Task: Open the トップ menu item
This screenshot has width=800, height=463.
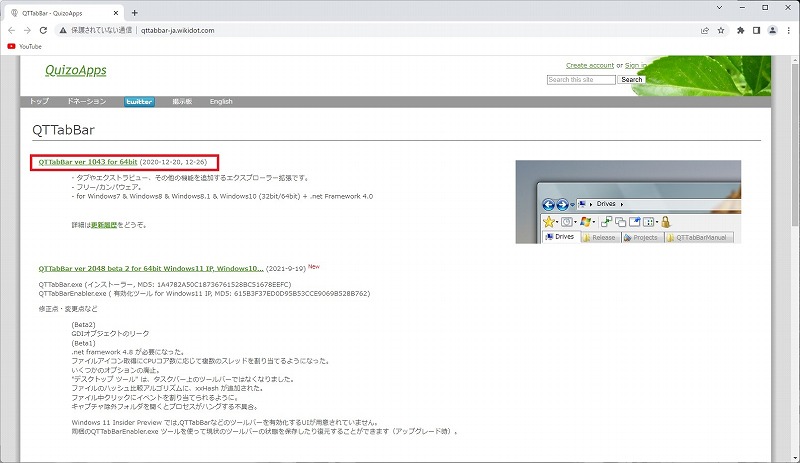Action: pyautogui.click(x=39, y=102)
